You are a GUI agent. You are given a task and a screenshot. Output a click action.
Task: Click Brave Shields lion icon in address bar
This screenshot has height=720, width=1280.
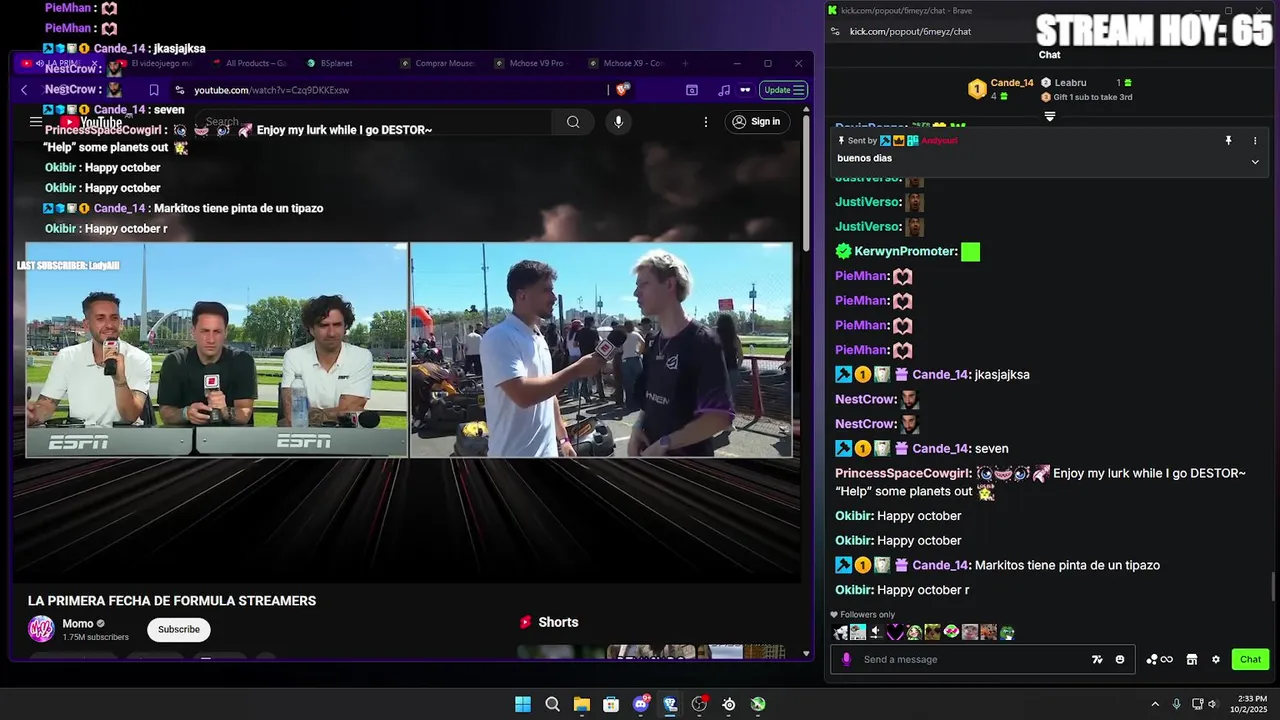pyautogui.click(x=622, y=90)
